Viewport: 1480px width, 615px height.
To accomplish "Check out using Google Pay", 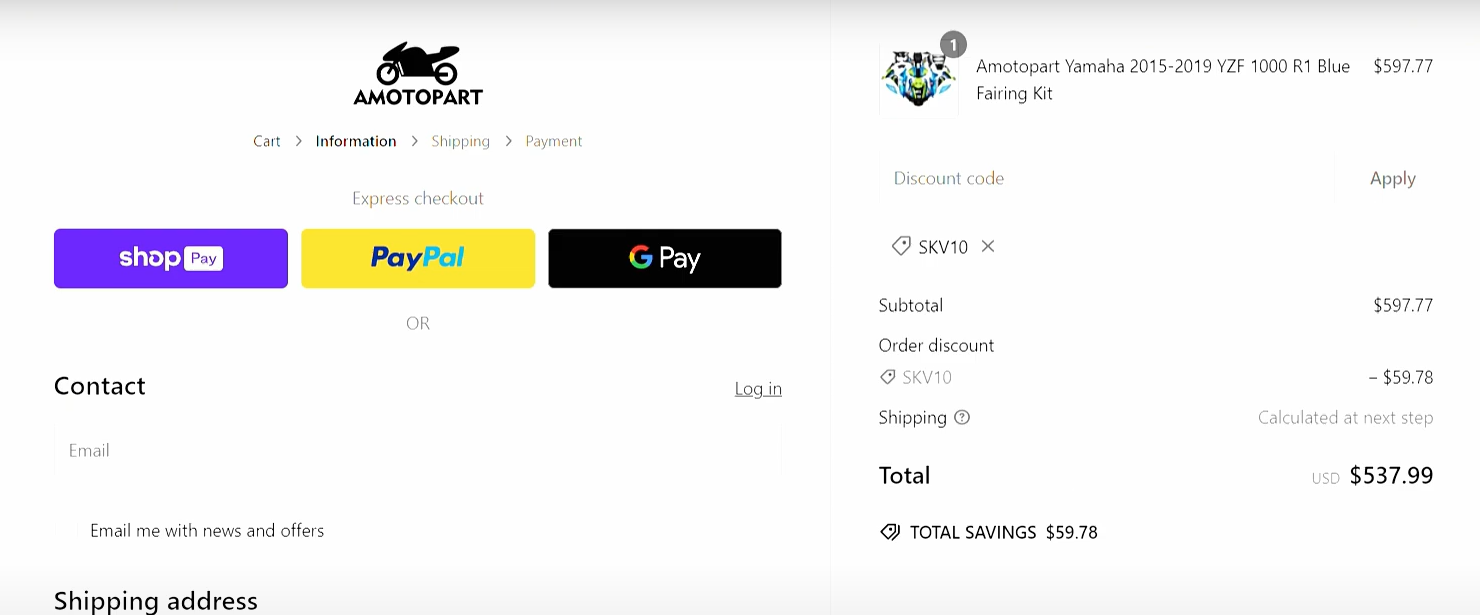I will [665, 258].
